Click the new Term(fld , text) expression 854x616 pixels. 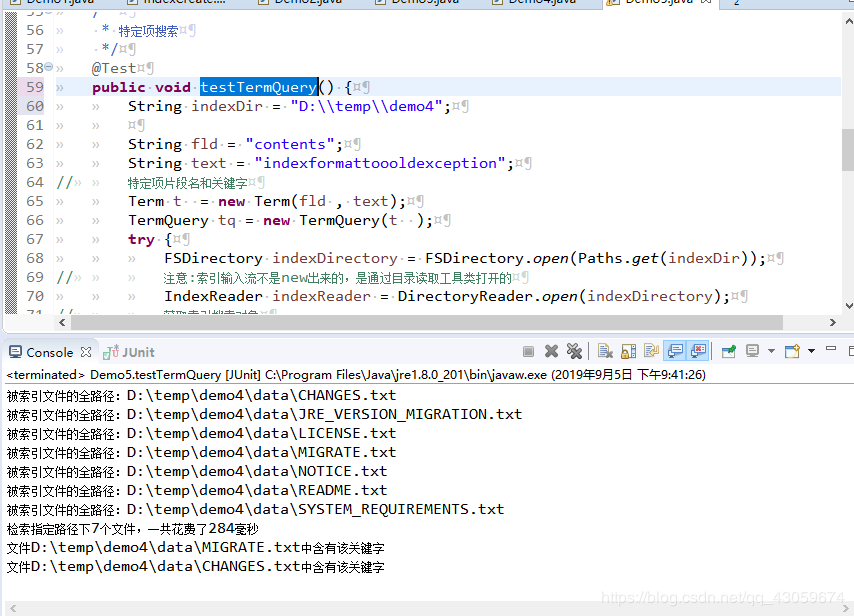[x=308, y=202]
